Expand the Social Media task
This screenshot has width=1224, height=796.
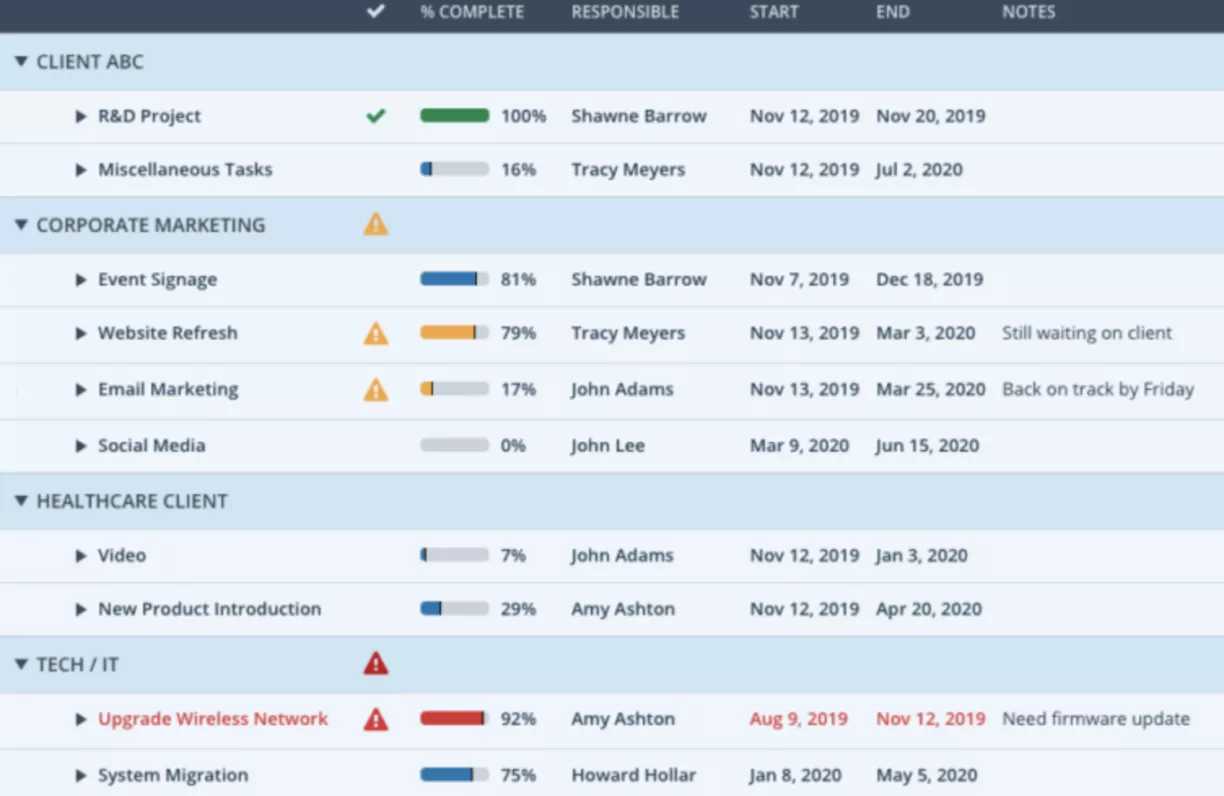[x=81, y=445]
